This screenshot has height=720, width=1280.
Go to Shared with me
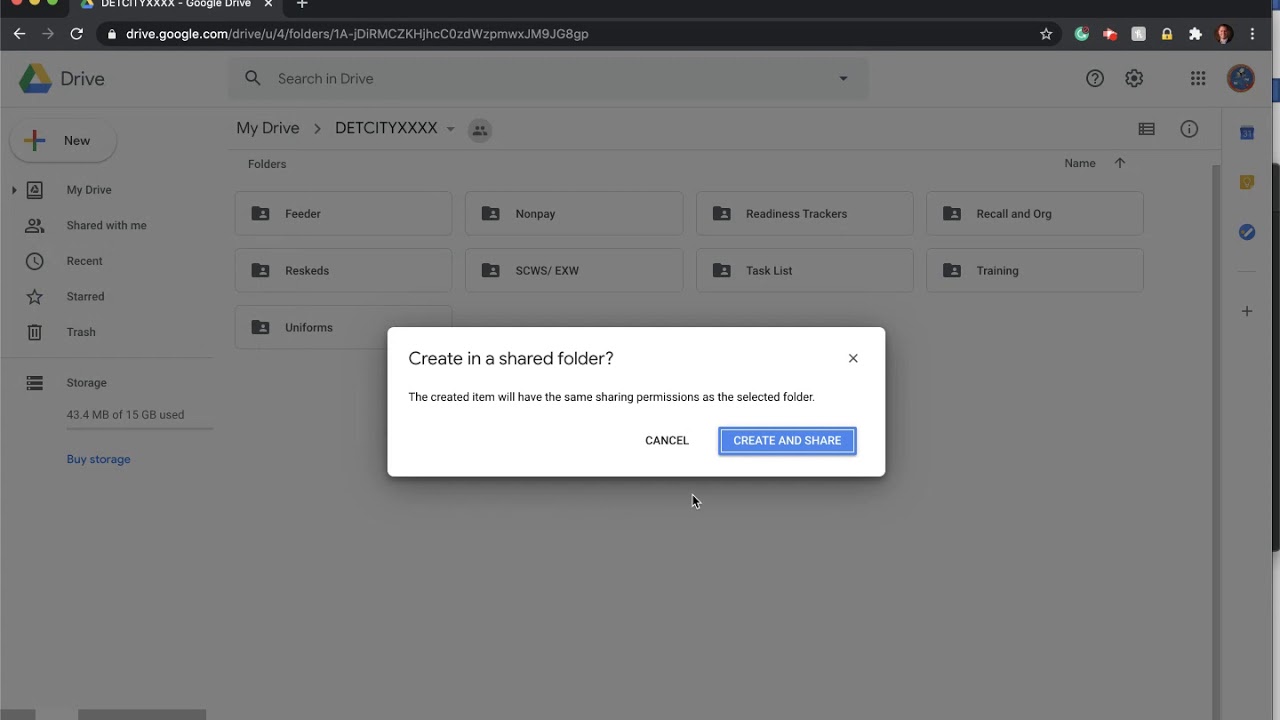click(x=106, y=226)
